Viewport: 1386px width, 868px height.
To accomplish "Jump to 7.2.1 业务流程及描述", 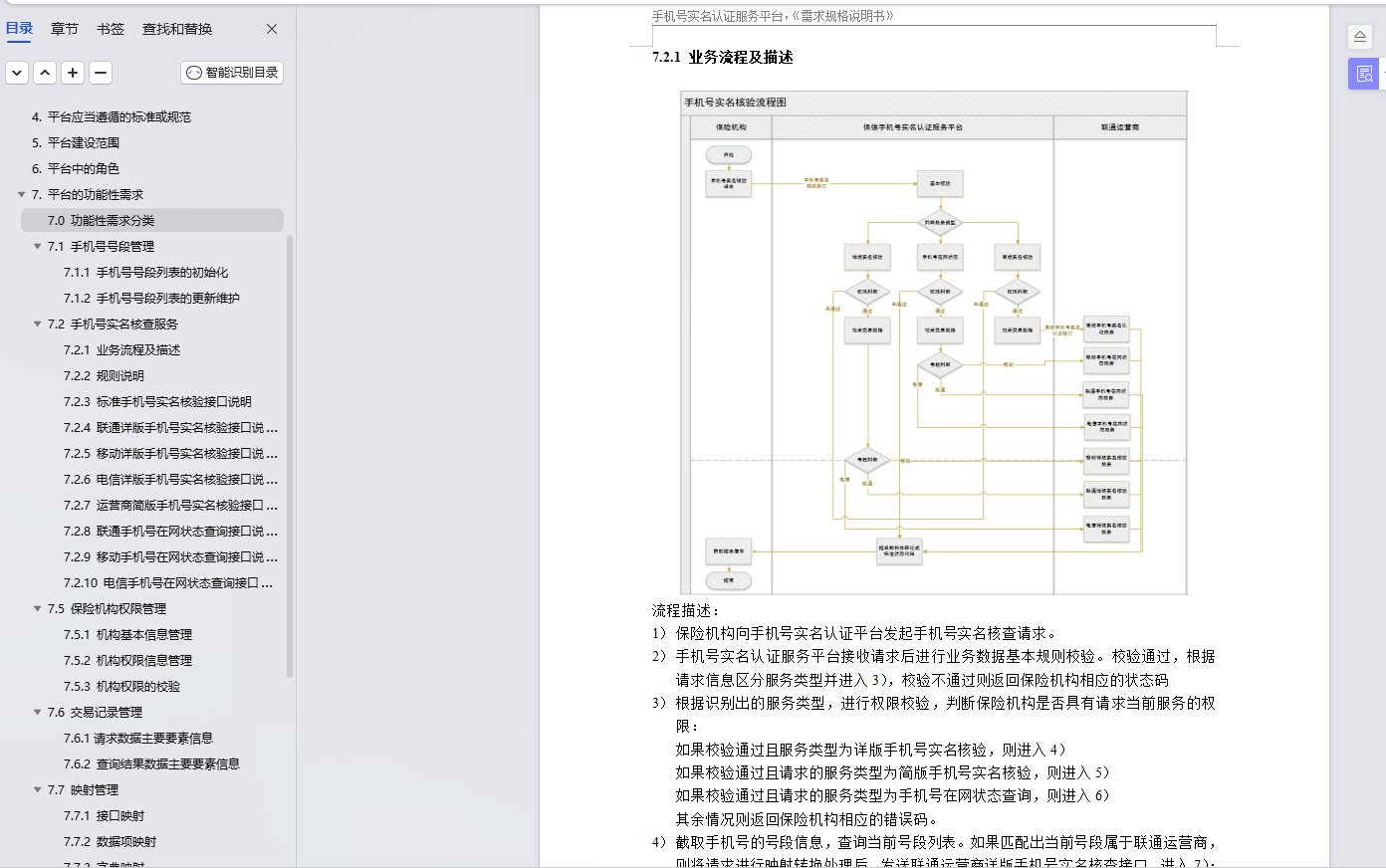I will [122, 349].
